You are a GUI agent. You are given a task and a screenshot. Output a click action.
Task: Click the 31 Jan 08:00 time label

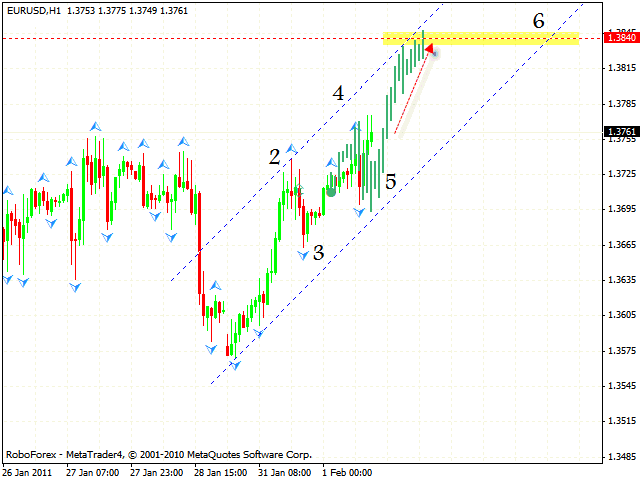(x=284, y=473)
